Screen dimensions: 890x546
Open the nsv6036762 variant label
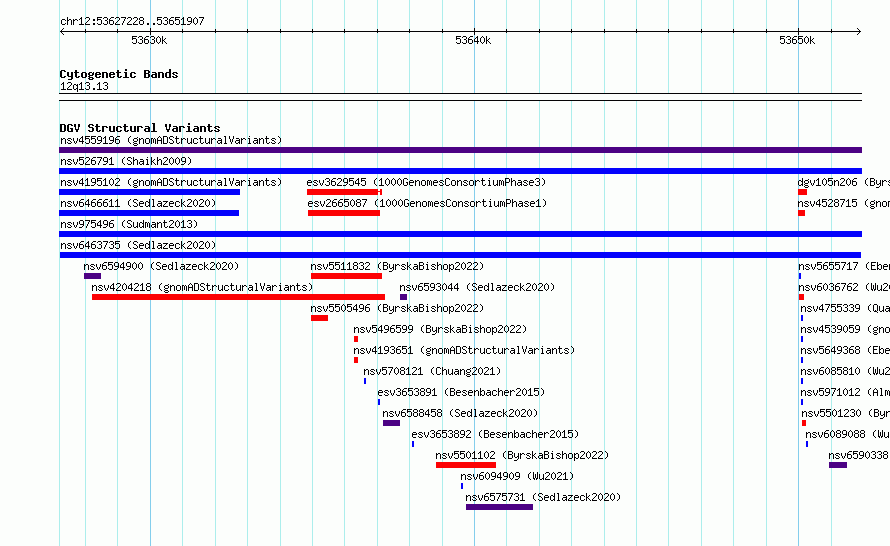[x=844, y=287]
